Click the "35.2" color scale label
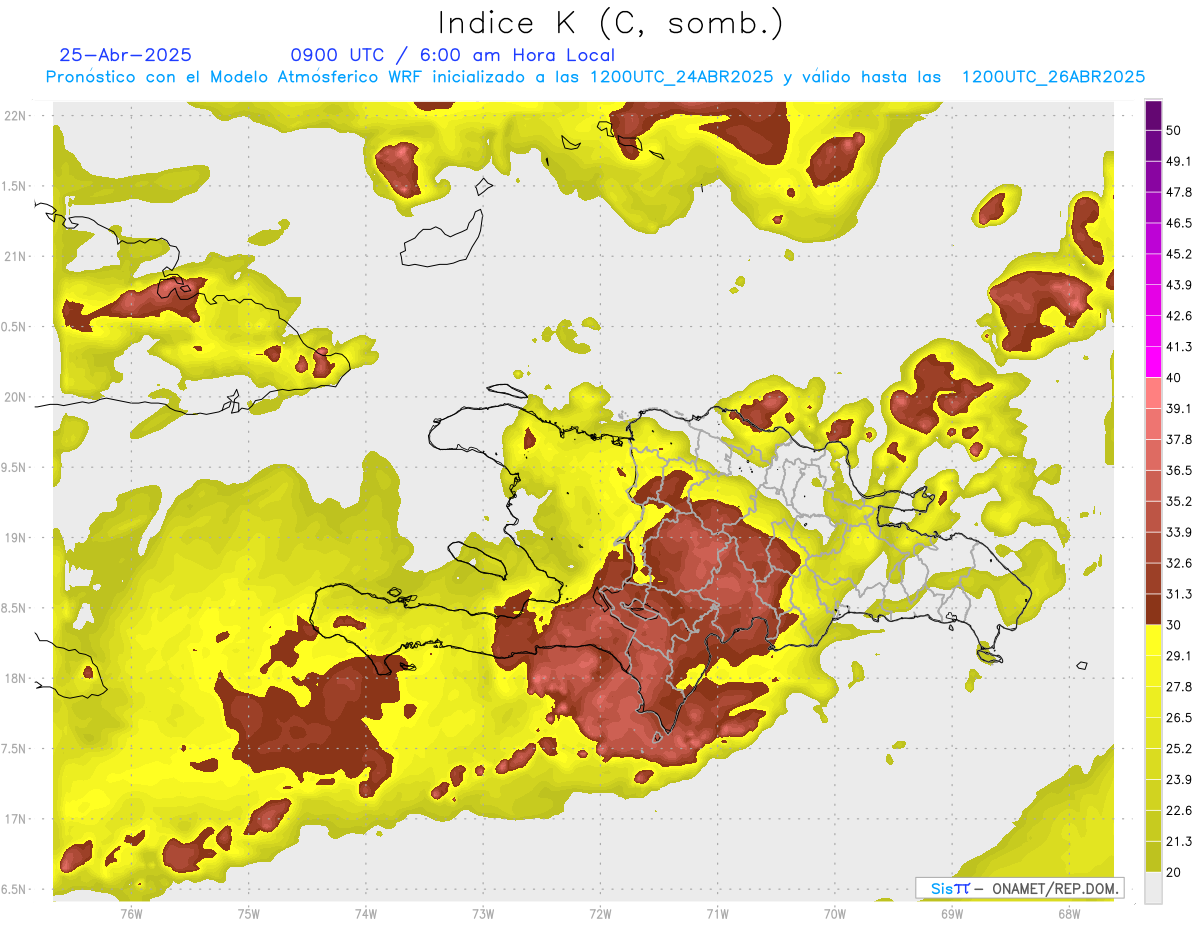This screenshot has height=927, width=1200. 1179,501
